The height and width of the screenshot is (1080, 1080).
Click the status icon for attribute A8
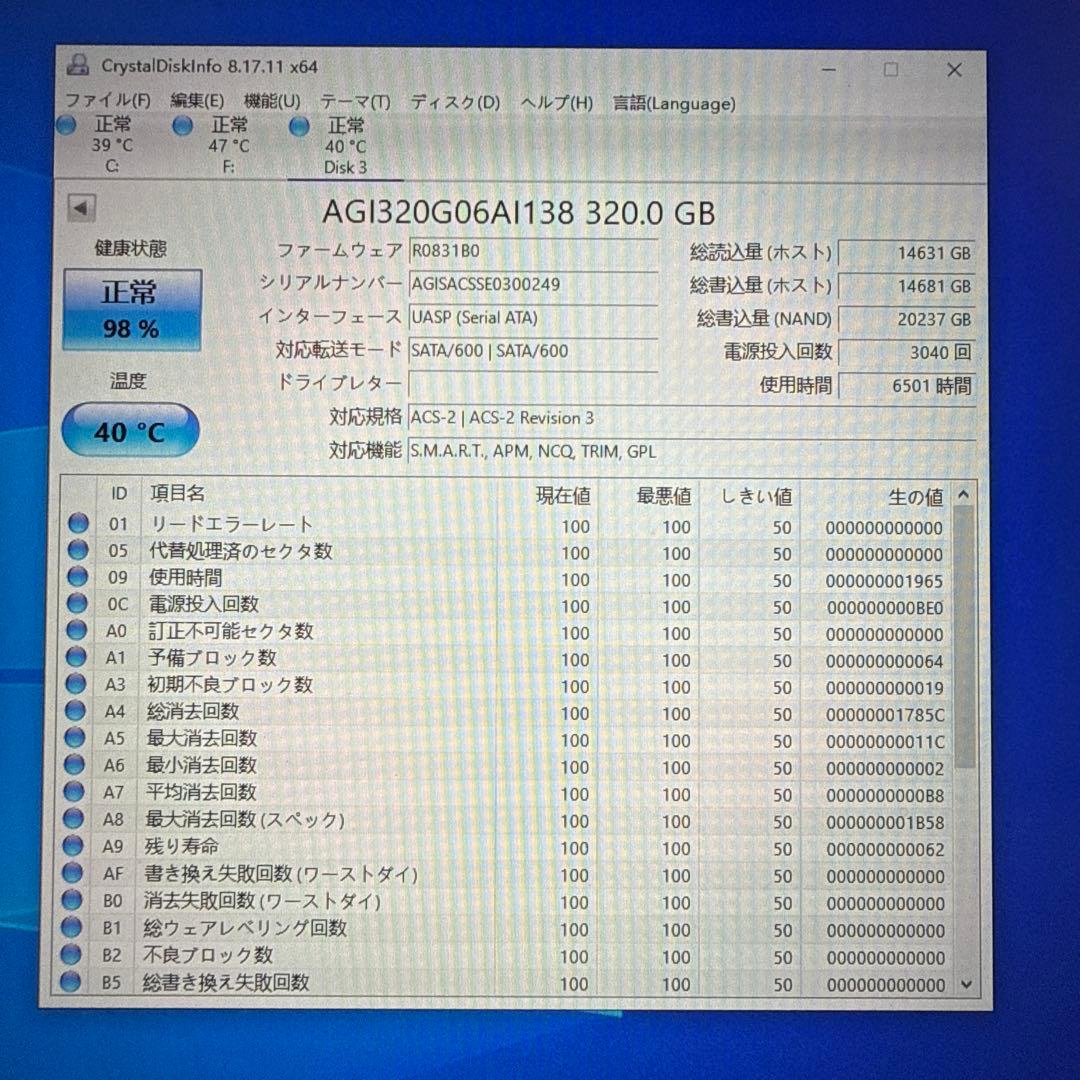73,818
